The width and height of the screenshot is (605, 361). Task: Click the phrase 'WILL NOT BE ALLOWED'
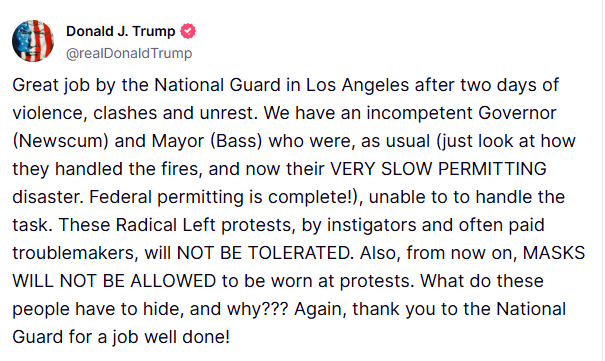pyautogui.click(x=114, y=281)
